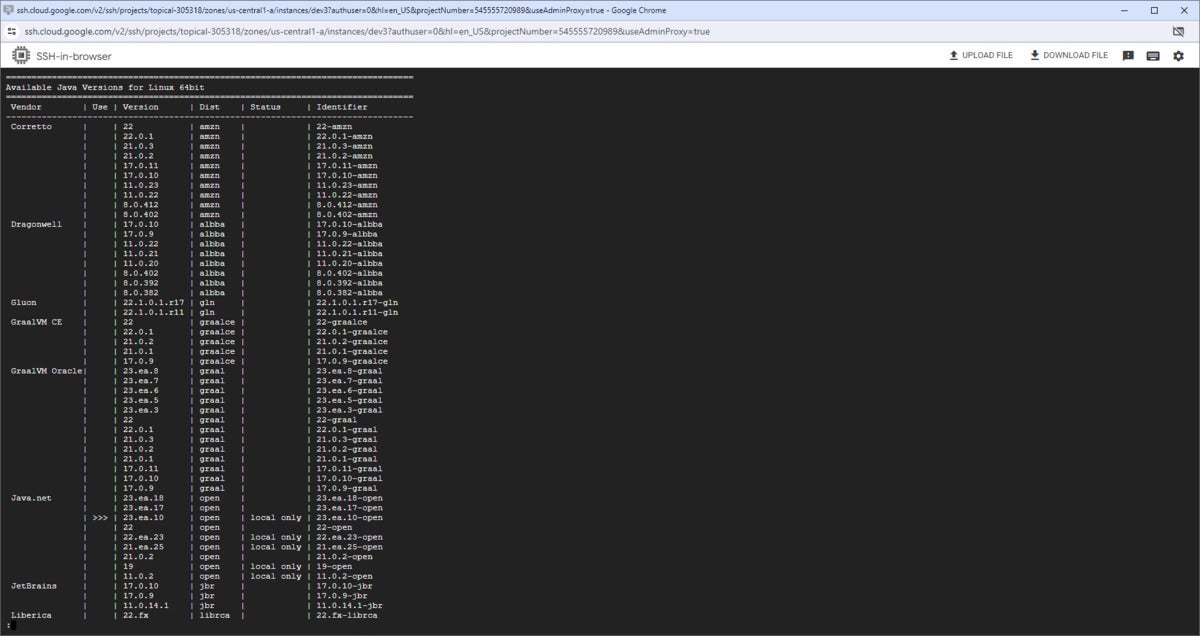
Task: Click the Upload File button
Action: click(981, 56)
